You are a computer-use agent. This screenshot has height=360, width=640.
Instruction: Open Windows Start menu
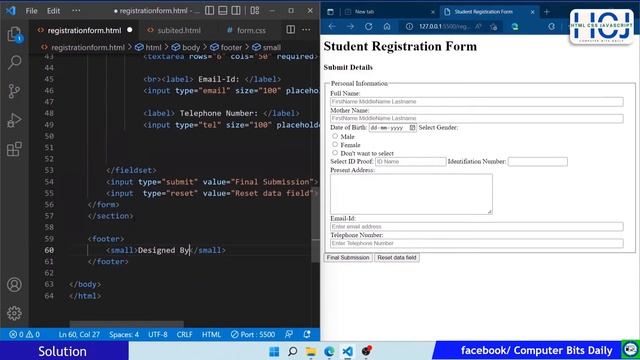tap(274, 351)
